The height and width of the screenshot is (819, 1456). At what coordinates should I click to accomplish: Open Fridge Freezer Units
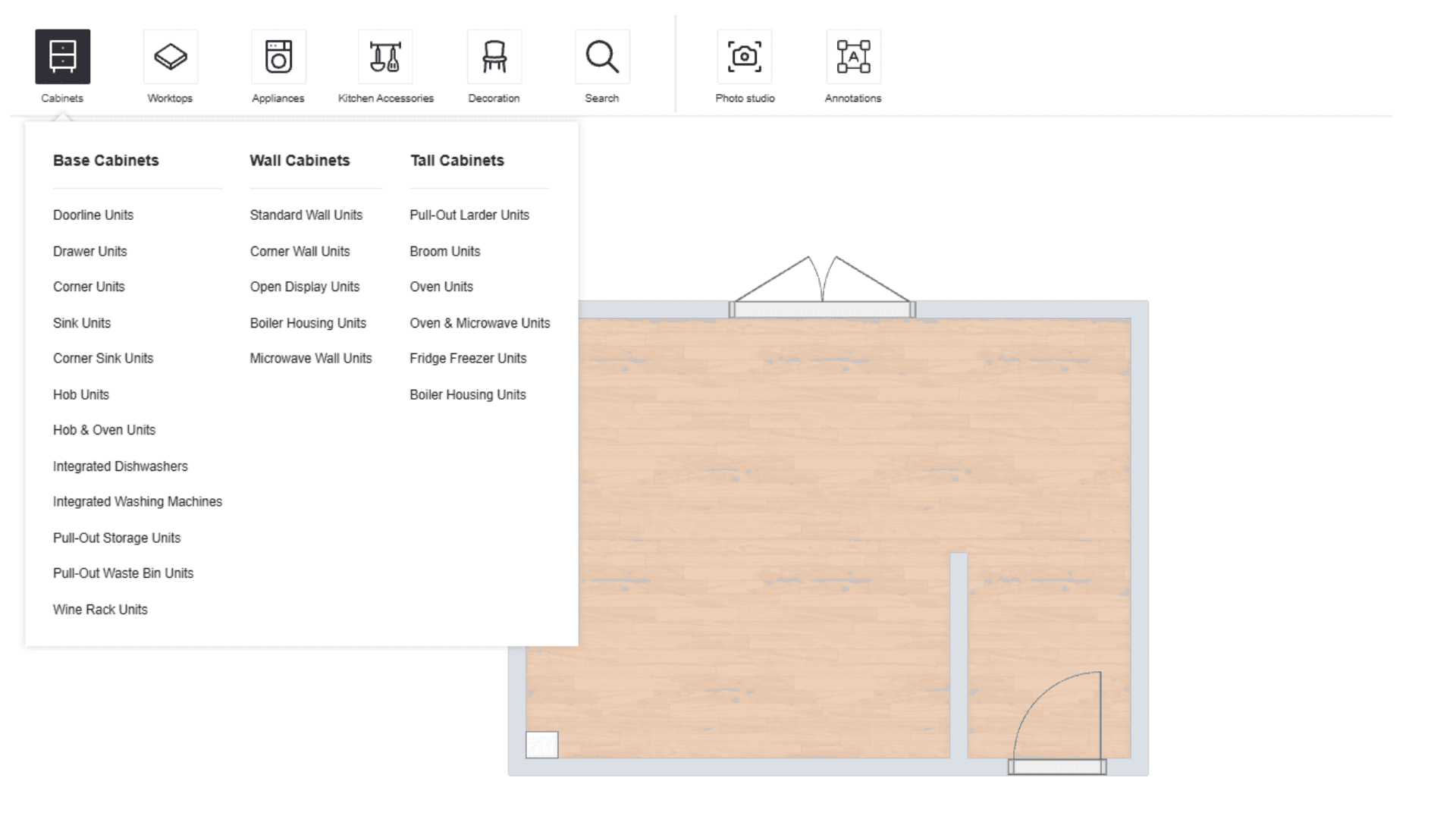click(x=468, y=359)
